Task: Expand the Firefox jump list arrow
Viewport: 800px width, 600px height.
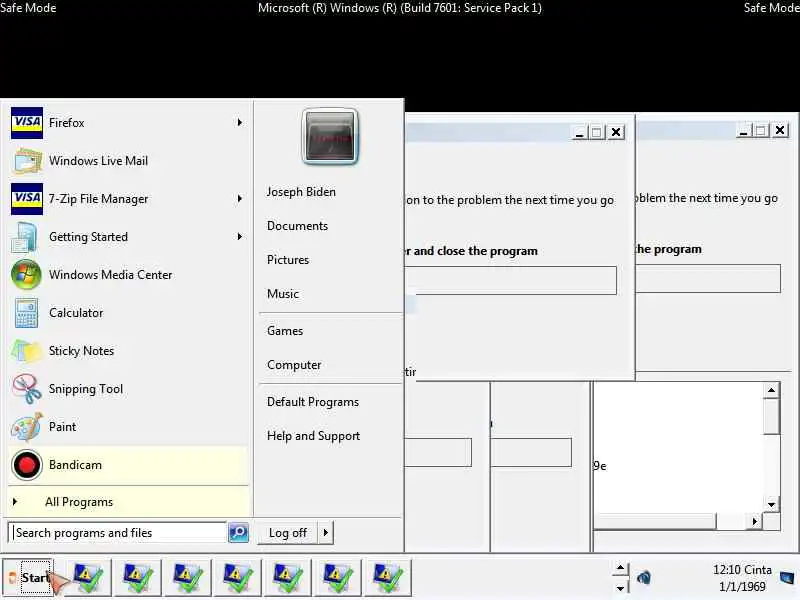Action: 239,122
